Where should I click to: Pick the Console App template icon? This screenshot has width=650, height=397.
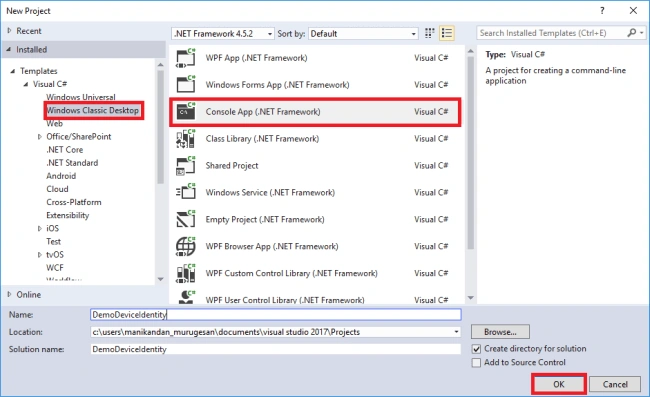[186, 111]
